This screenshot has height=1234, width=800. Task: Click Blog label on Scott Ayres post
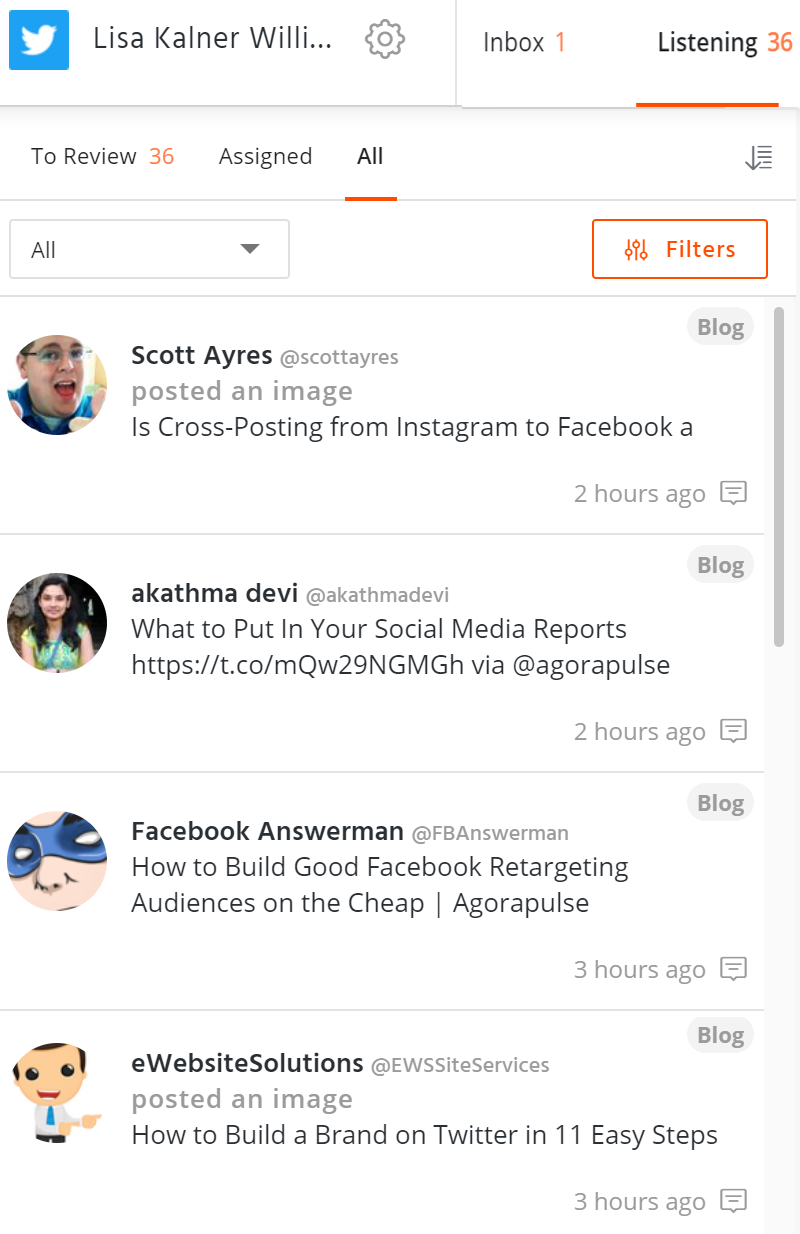720,327
